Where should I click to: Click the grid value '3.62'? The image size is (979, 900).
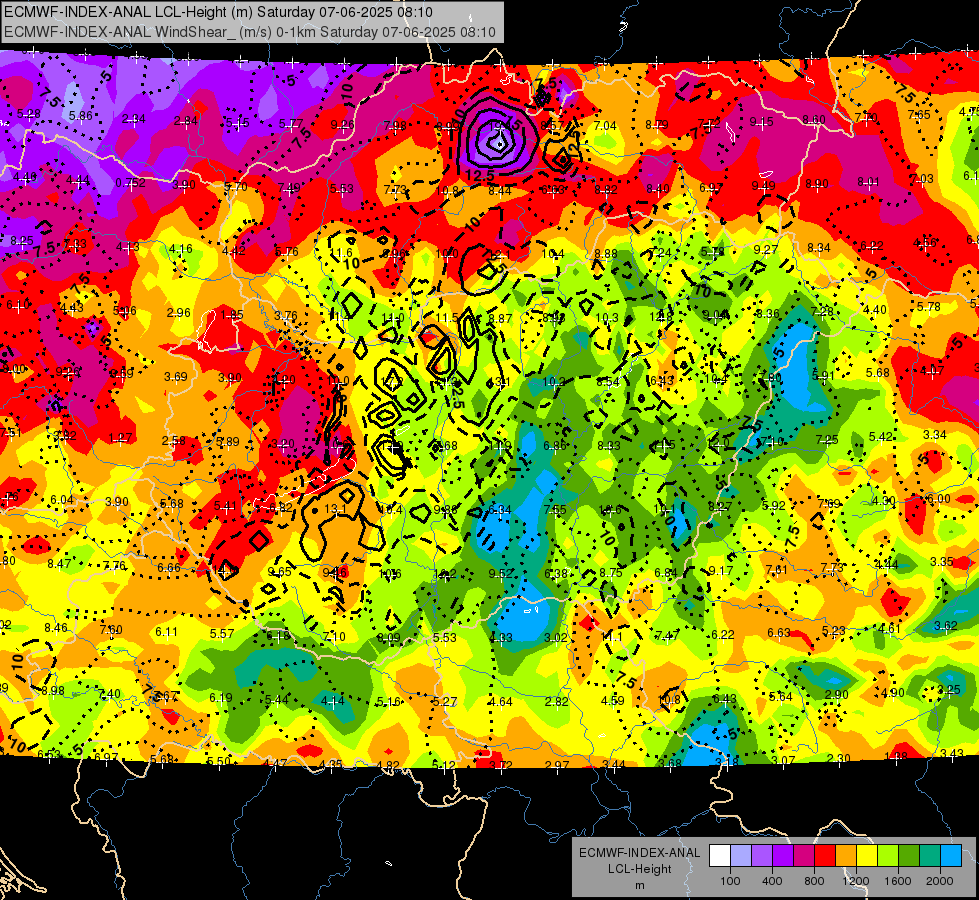[946, 625]
